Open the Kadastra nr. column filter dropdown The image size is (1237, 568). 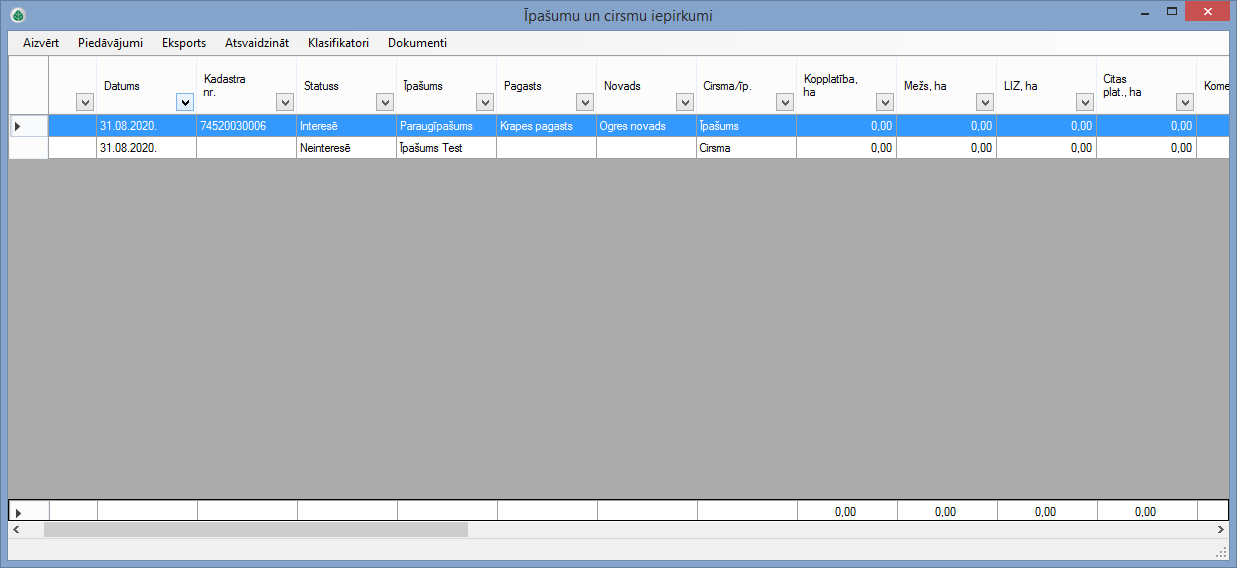pos(285,102)
